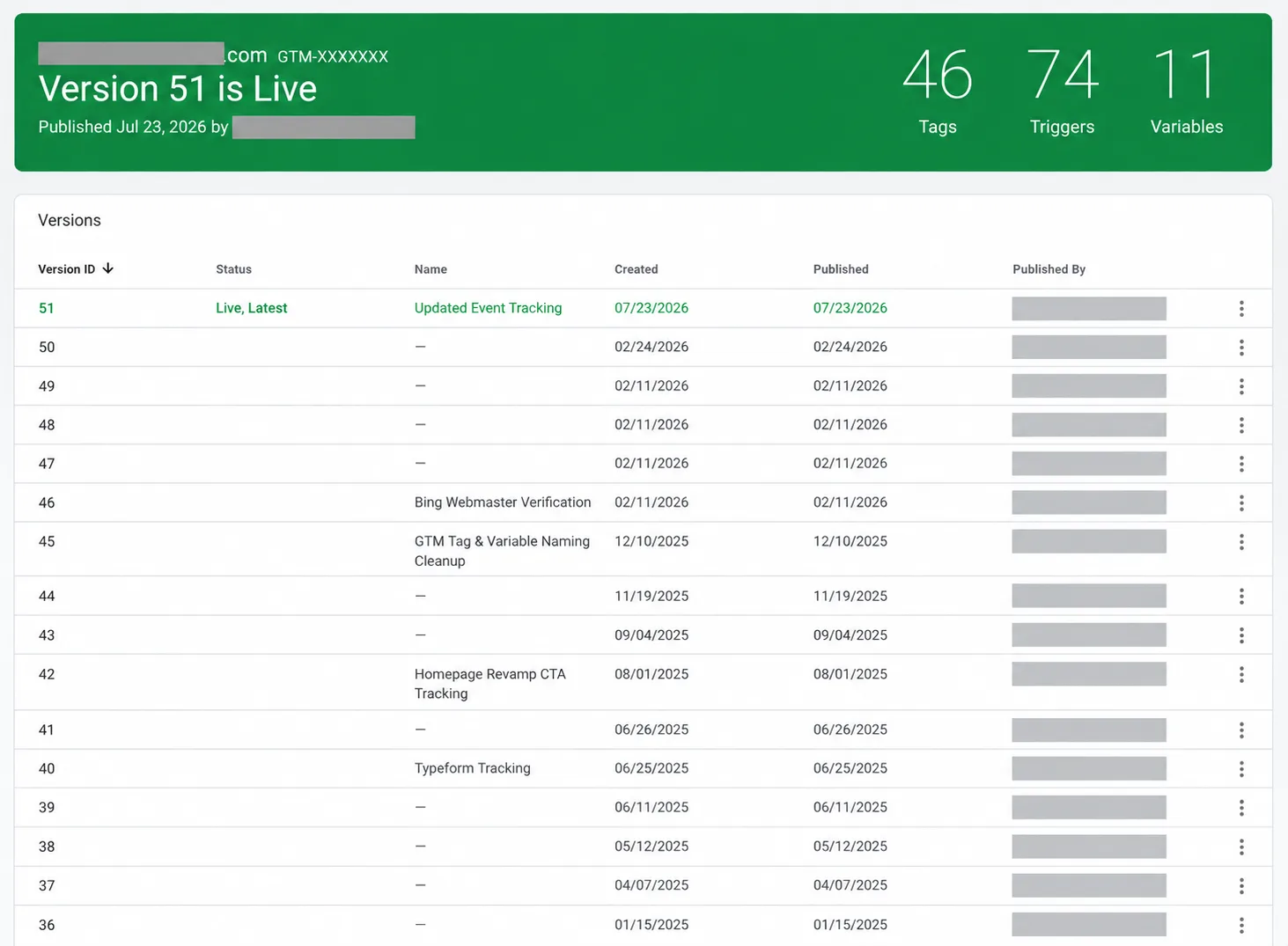Open the three-dot menu for version 48
The image size is (1288, 946).
coord(1241,425)
